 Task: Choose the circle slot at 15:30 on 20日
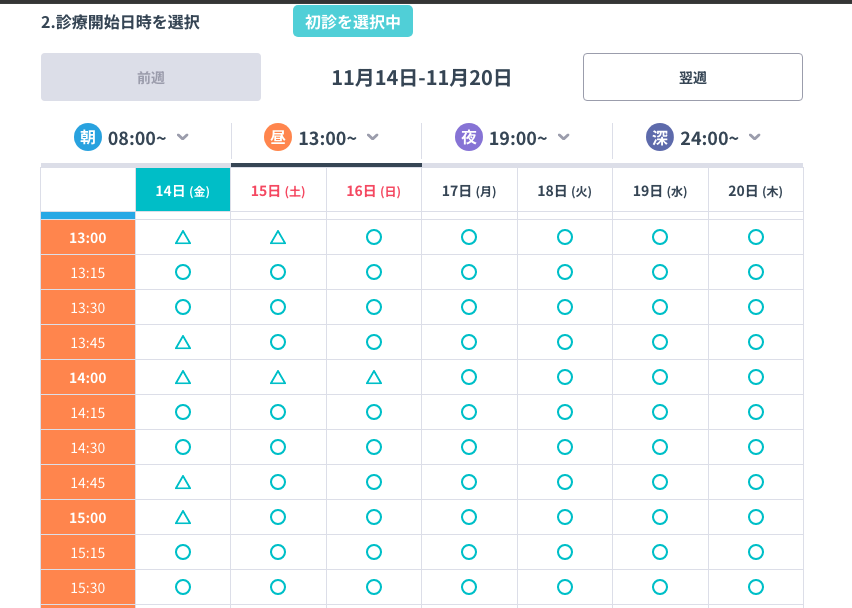point(756,587)
